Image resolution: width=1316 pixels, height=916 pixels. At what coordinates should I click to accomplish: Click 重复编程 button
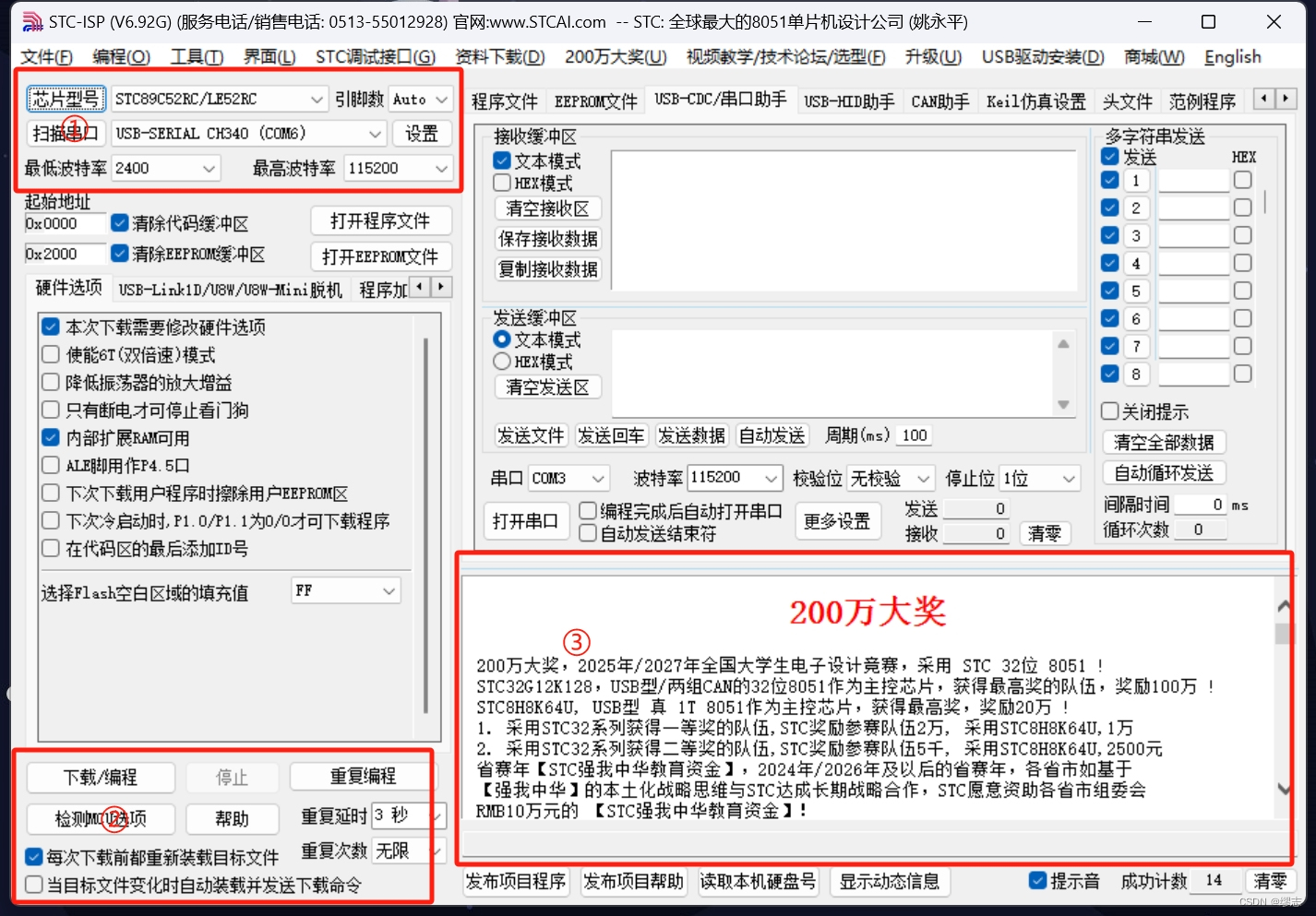click(x=363, y=778)
